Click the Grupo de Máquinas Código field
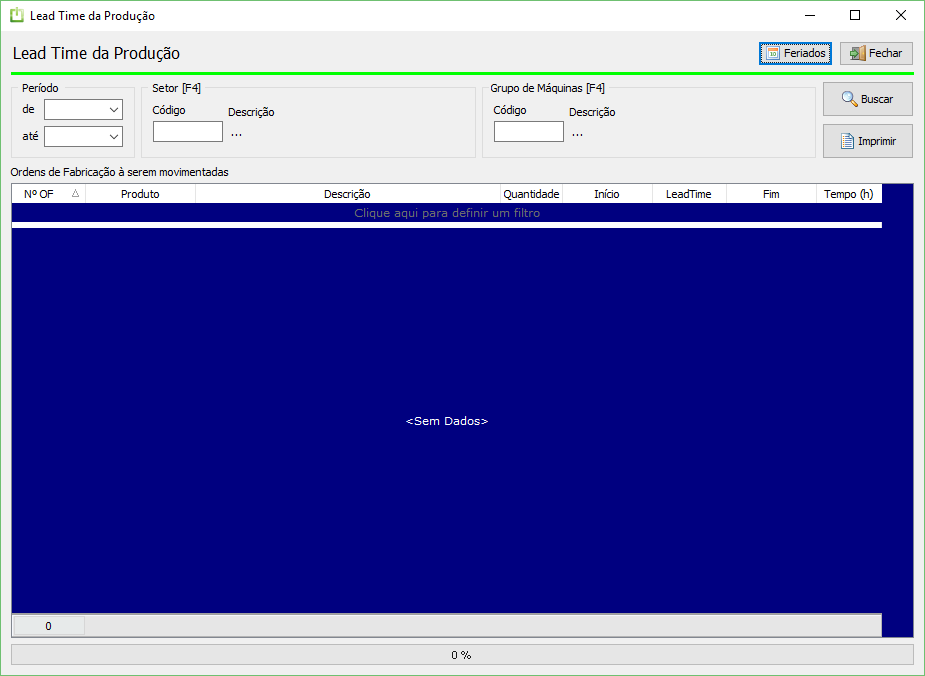The width and height of the screenshot is (925, 676). [x=528, y=131]
